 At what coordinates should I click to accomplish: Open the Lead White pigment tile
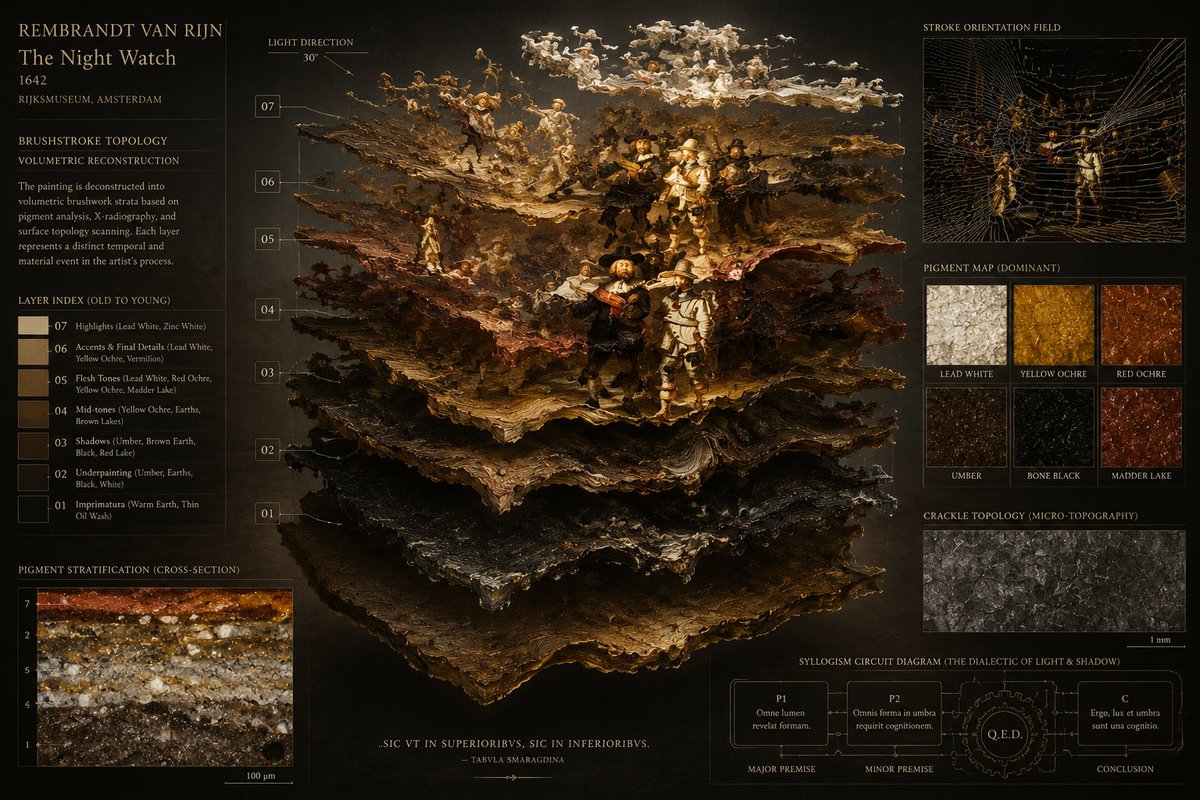tap(966, 325)
